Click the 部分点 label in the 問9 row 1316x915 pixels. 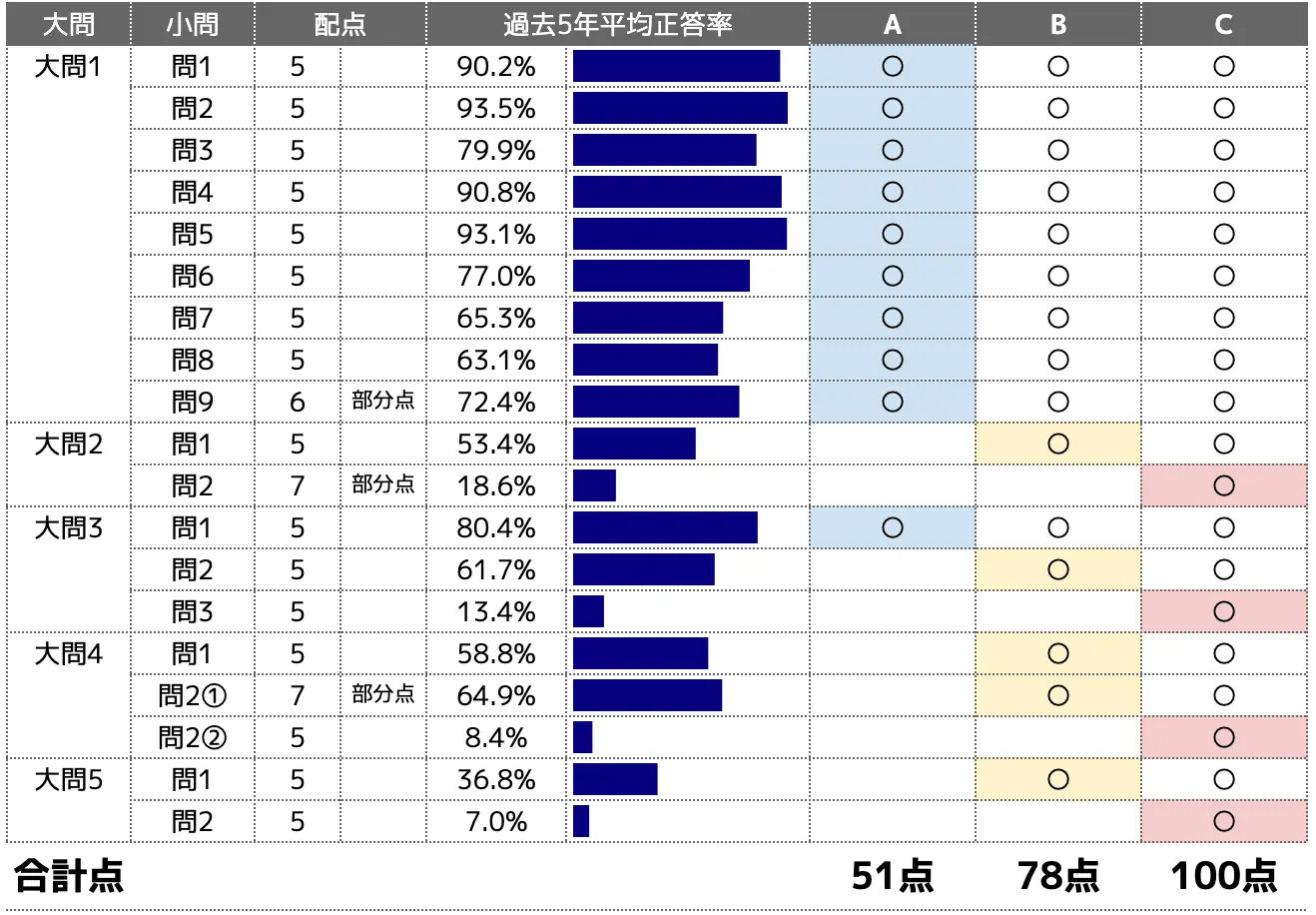pyautogui.click(x=383, y=401)
